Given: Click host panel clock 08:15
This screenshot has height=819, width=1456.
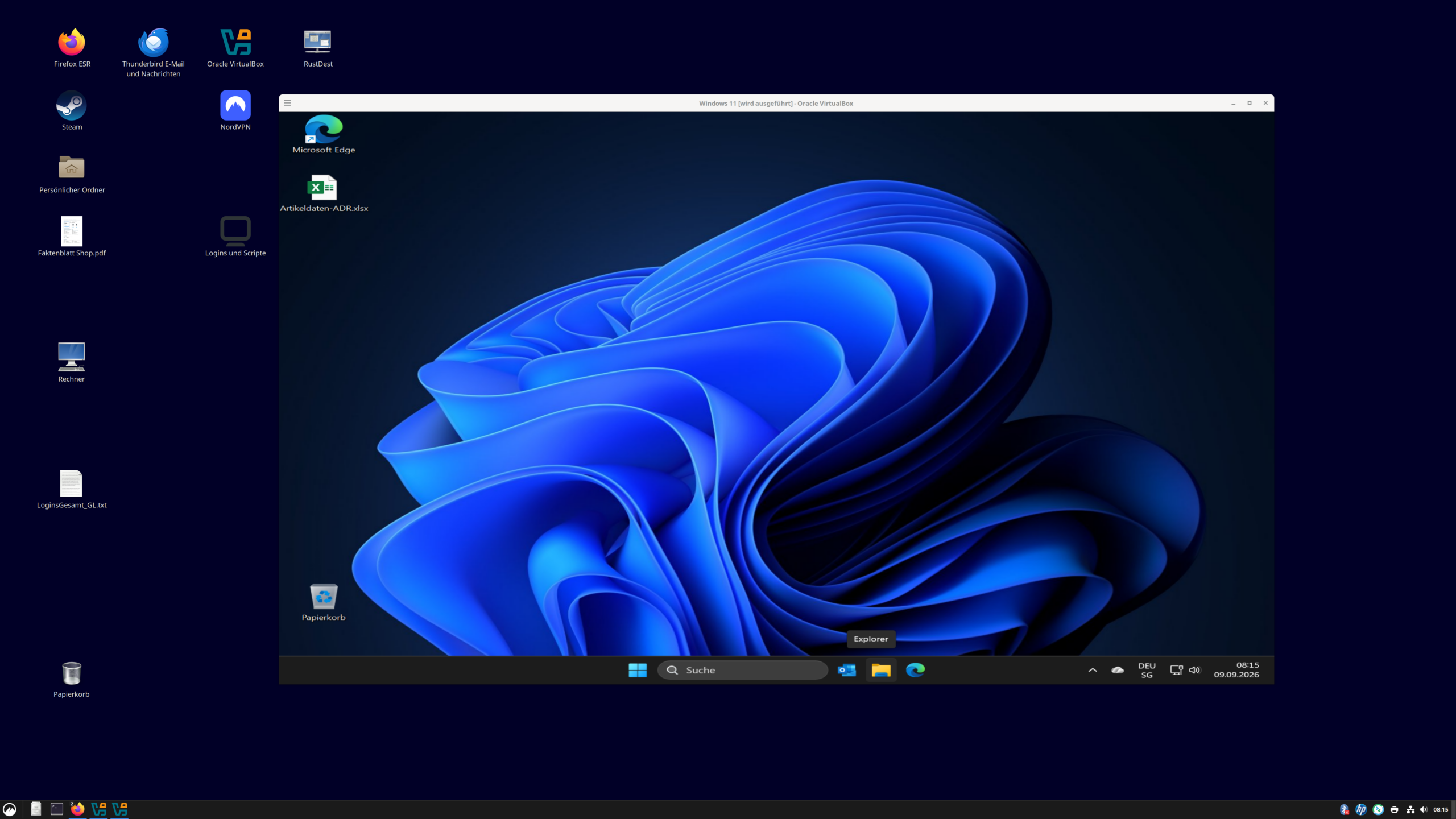Looking at the screenshot, I should pos(1441,809).
